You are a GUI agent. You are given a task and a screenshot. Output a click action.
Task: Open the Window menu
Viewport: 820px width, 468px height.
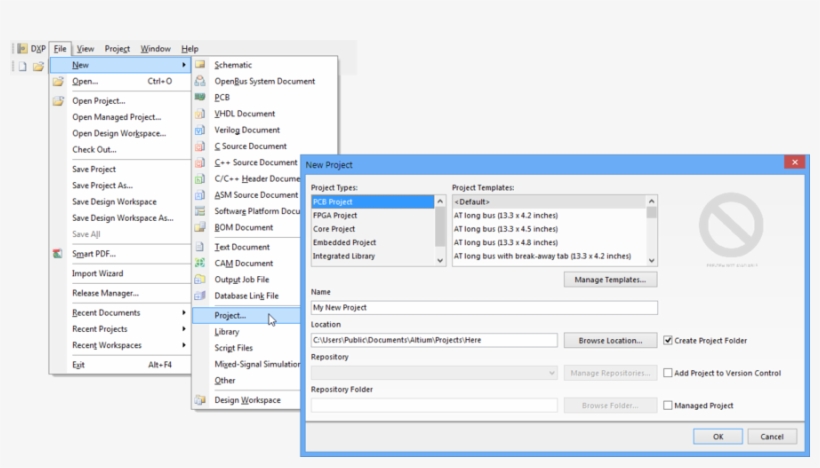coord(155,49)
